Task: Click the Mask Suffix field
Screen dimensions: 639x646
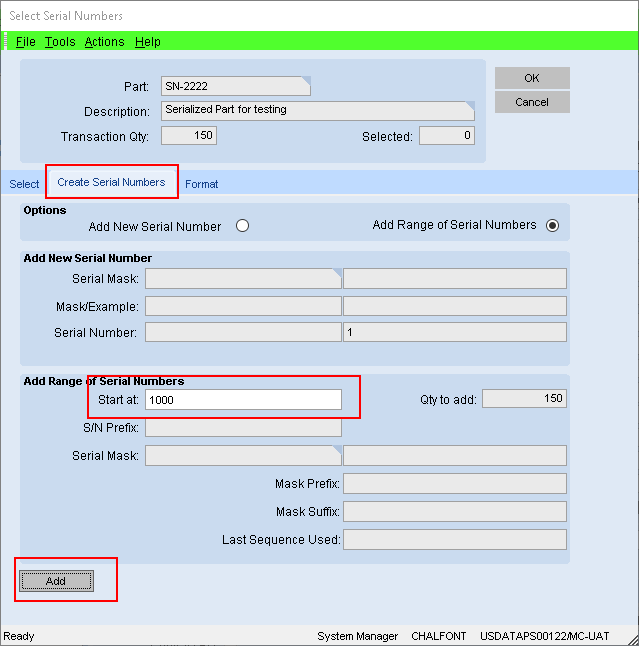Action: point(455,512)
